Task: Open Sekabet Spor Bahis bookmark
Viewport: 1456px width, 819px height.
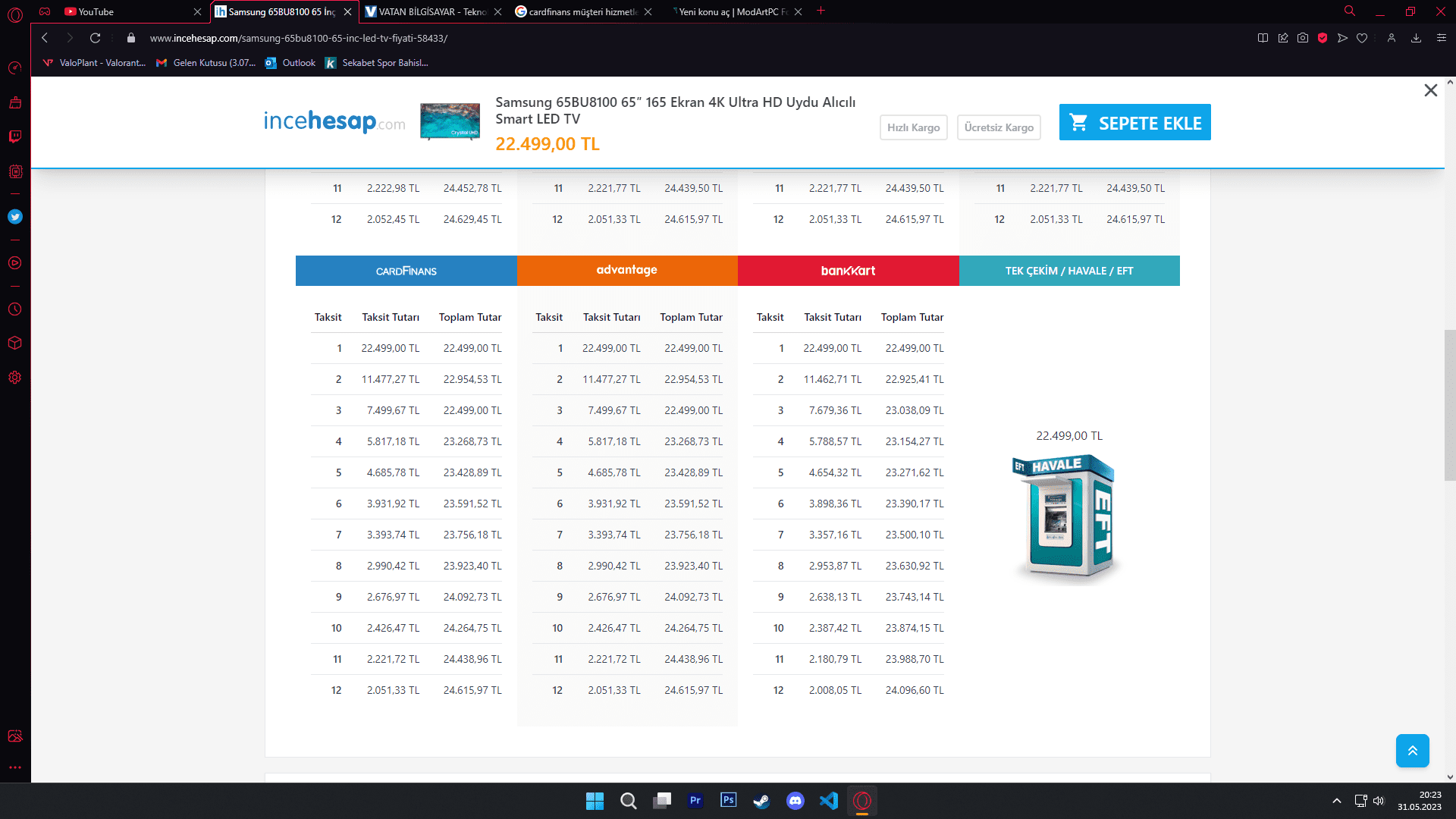Action: [377, 63]
